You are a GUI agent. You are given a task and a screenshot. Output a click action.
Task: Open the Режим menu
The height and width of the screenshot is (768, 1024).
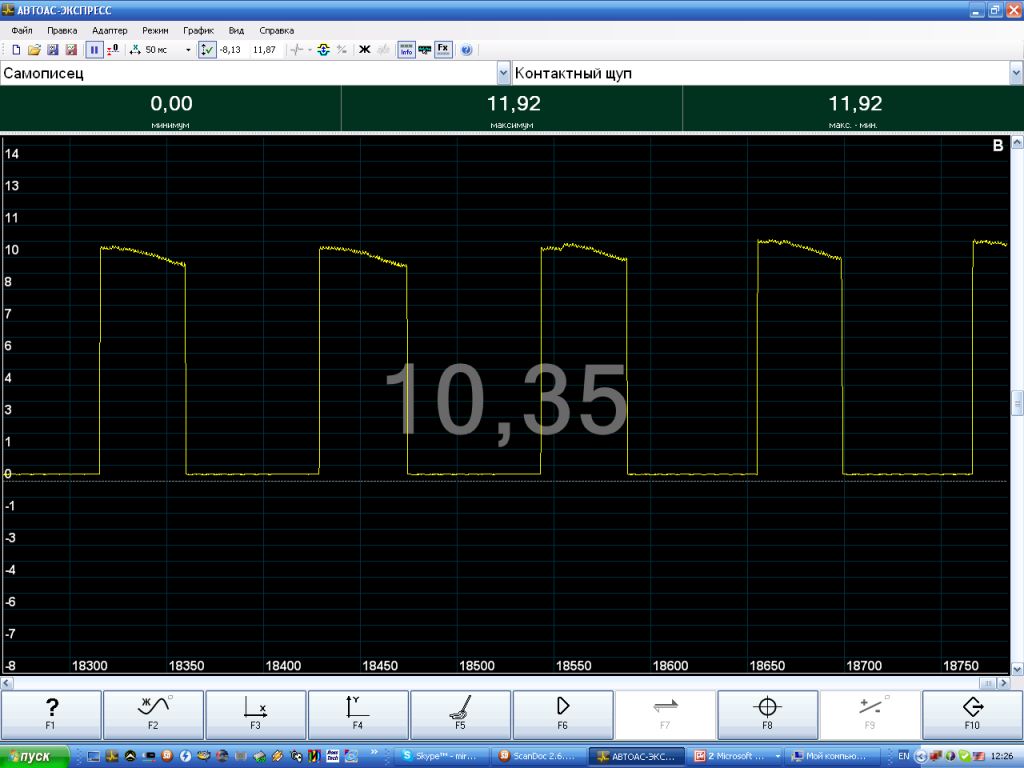pyautogui.click(x=155, y=30)
